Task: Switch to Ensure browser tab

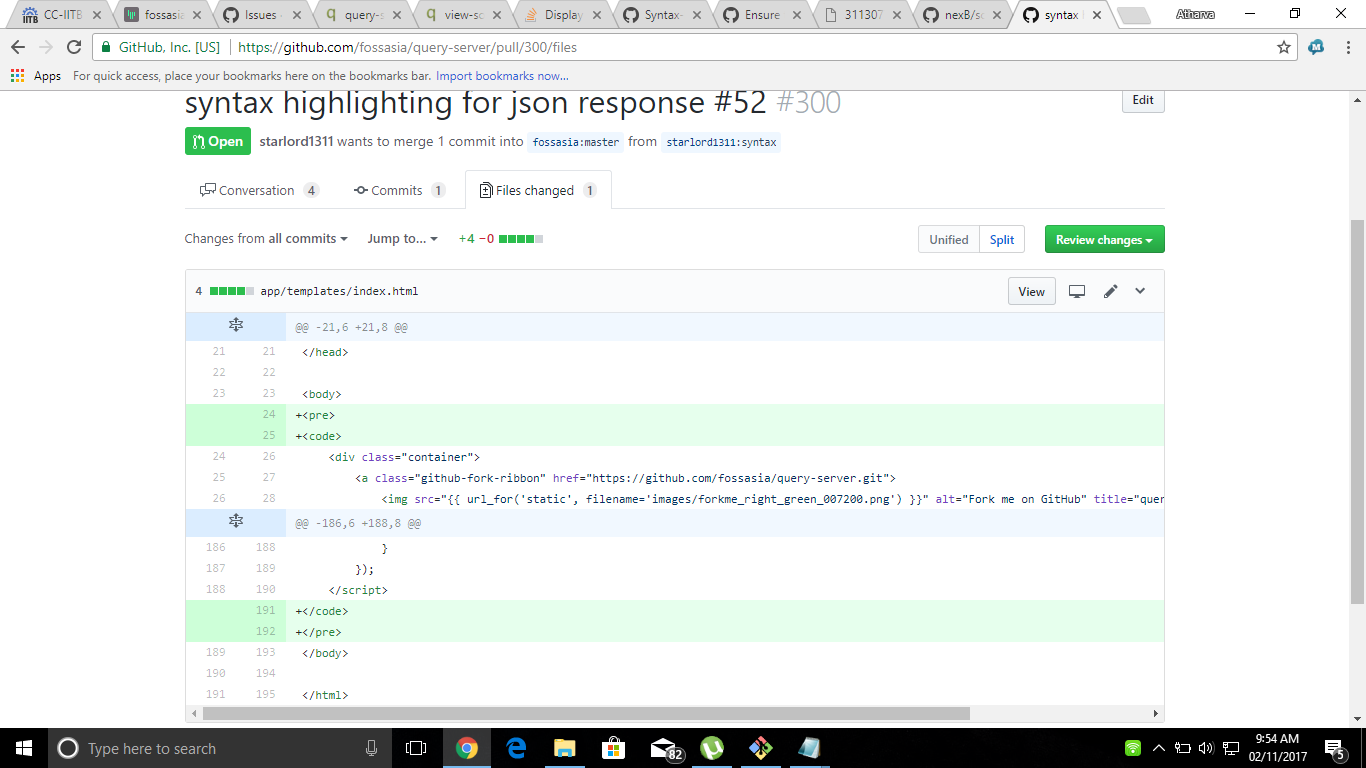Action: pos(761,15)
